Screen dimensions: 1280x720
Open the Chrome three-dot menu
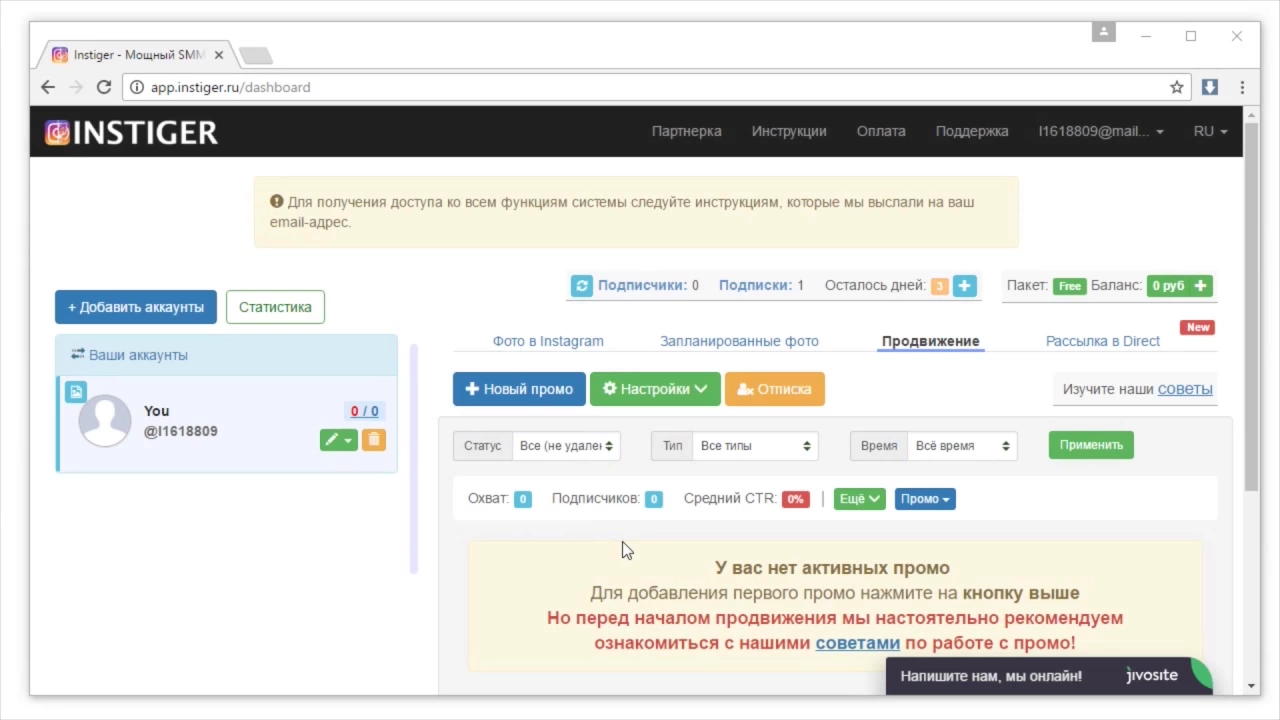[1242, 87]
